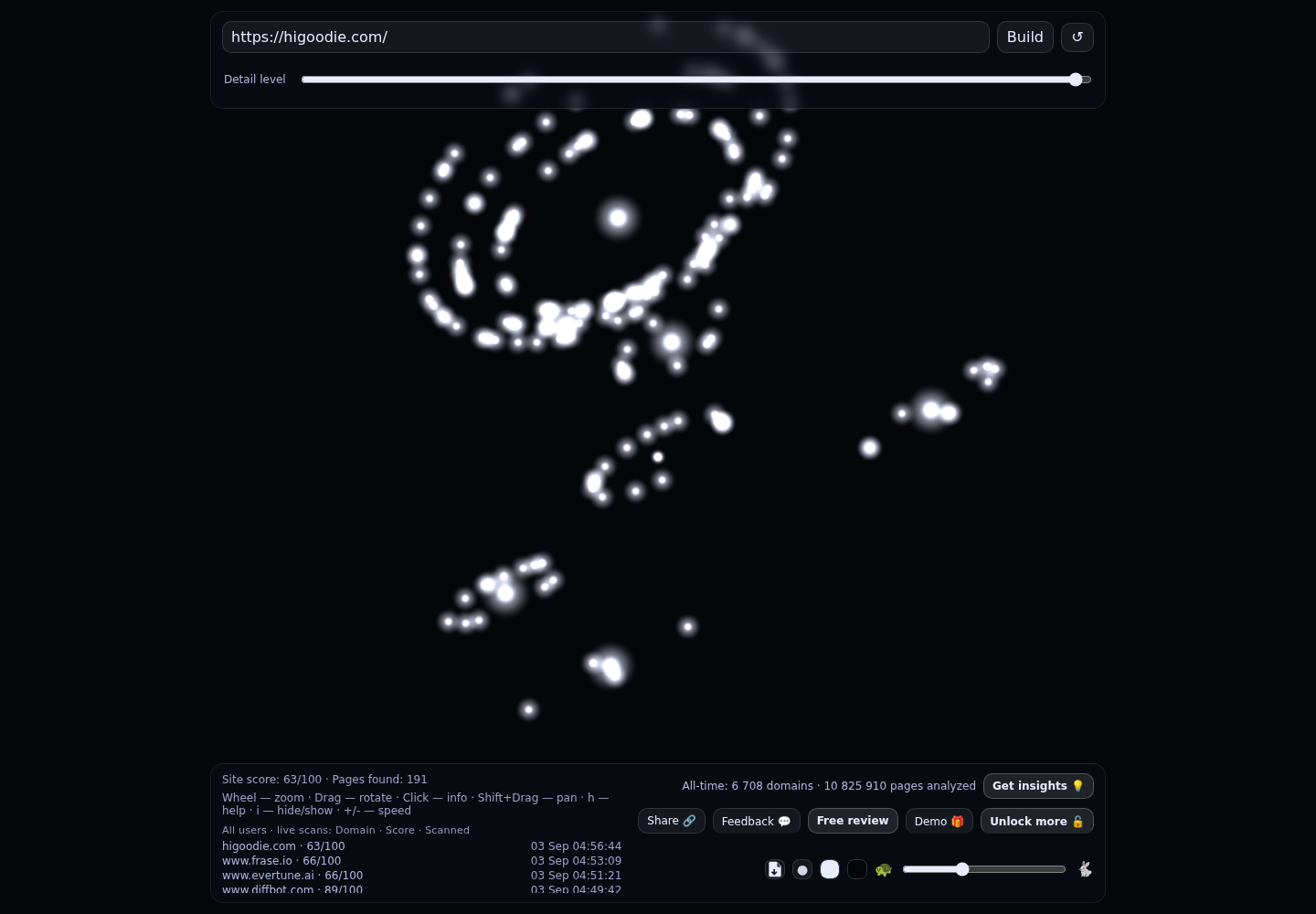Click the 03 Sep 04:56:44 timestamp
Viewport: 1316px width, 914px height.
(576, 846)
